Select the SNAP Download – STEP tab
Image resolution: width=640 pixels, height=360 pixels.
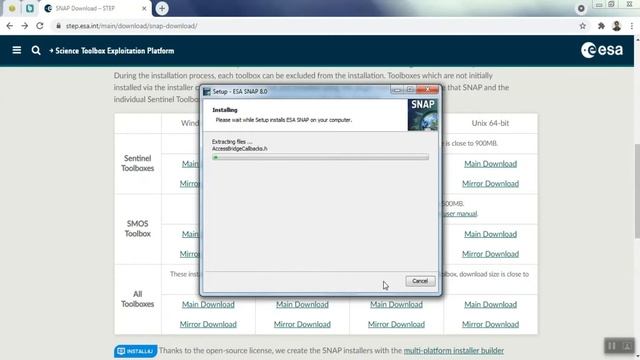[96, 8]
